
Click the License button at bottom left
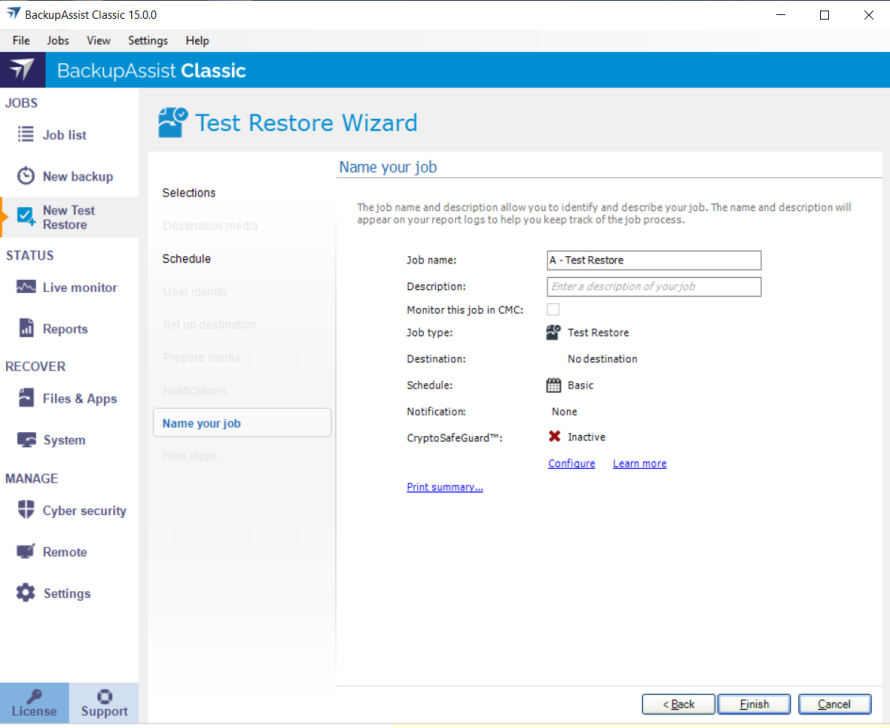point(34,704)
